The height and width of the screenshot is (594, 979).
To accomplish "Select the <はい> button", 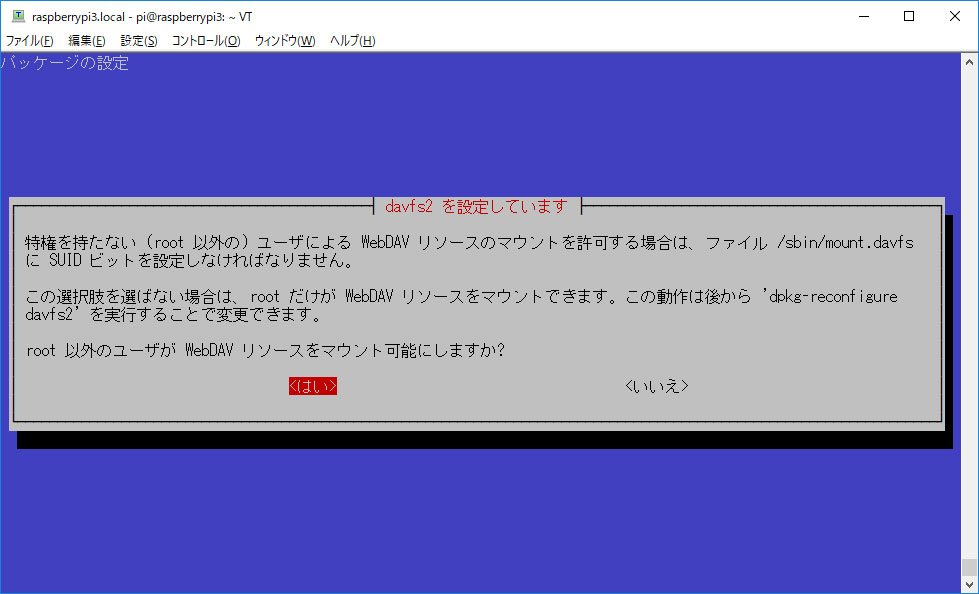I will pyautogui.click(x=313, y=386).
